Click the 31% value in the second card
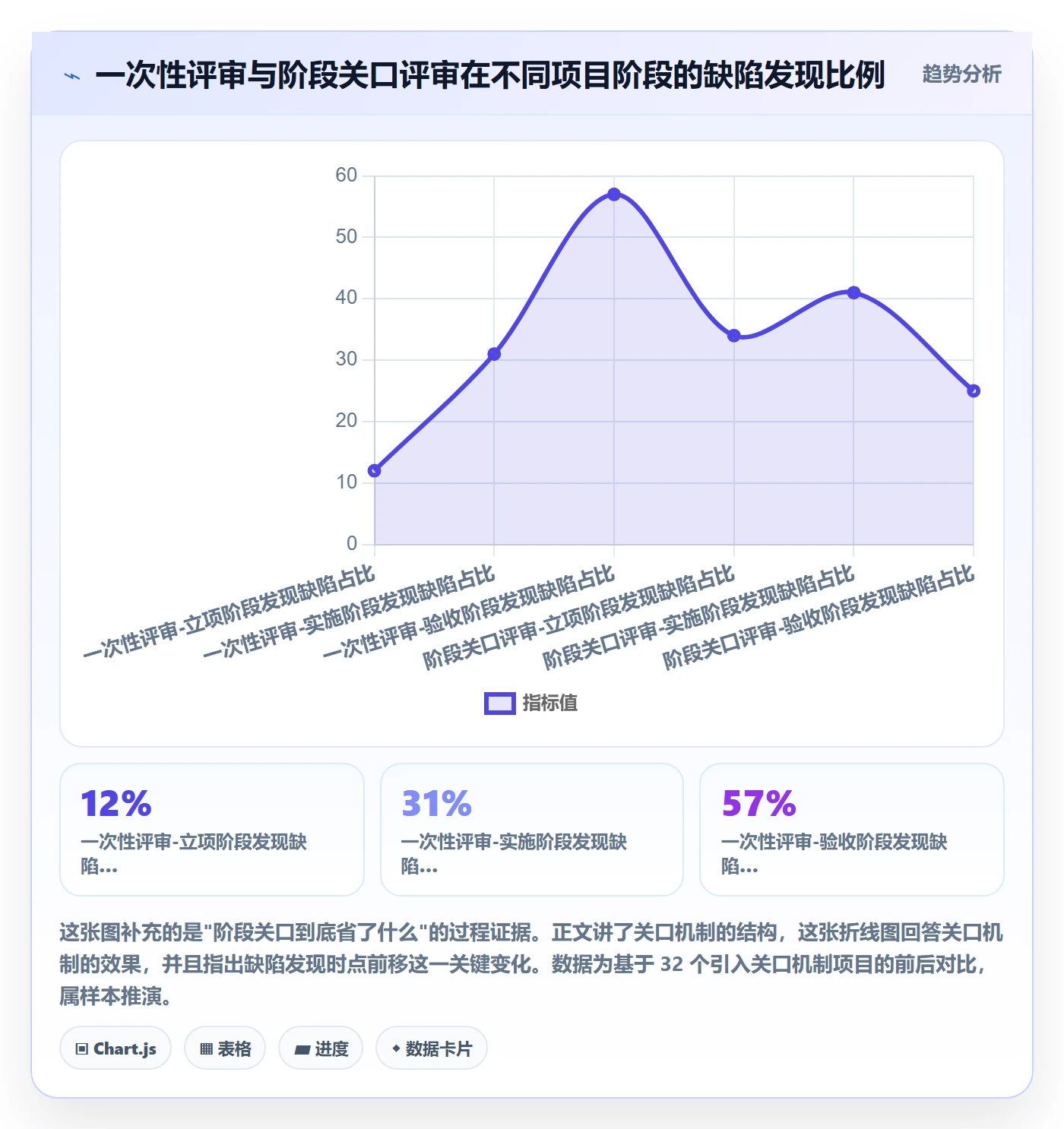 437,803
